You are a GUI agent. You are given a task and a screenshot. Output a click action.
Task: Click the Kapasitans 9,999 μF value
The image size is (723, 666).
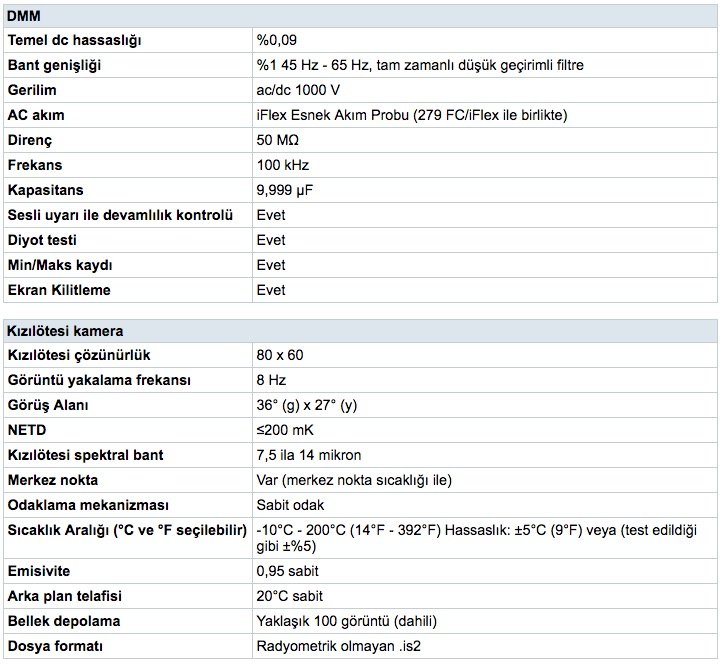click(x=284, y=190)
